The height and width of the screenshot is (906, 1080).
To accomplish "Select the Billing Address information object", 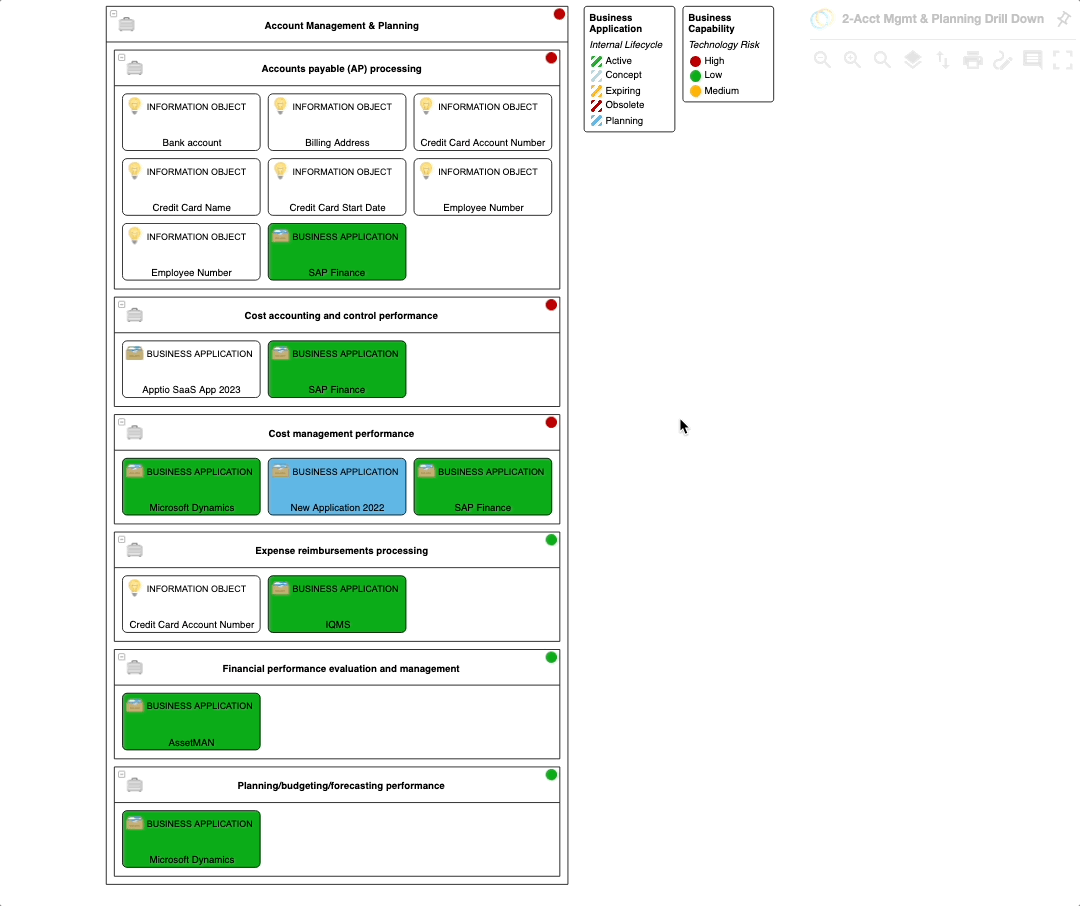I will pyautogui.click(x=337, y=122).
